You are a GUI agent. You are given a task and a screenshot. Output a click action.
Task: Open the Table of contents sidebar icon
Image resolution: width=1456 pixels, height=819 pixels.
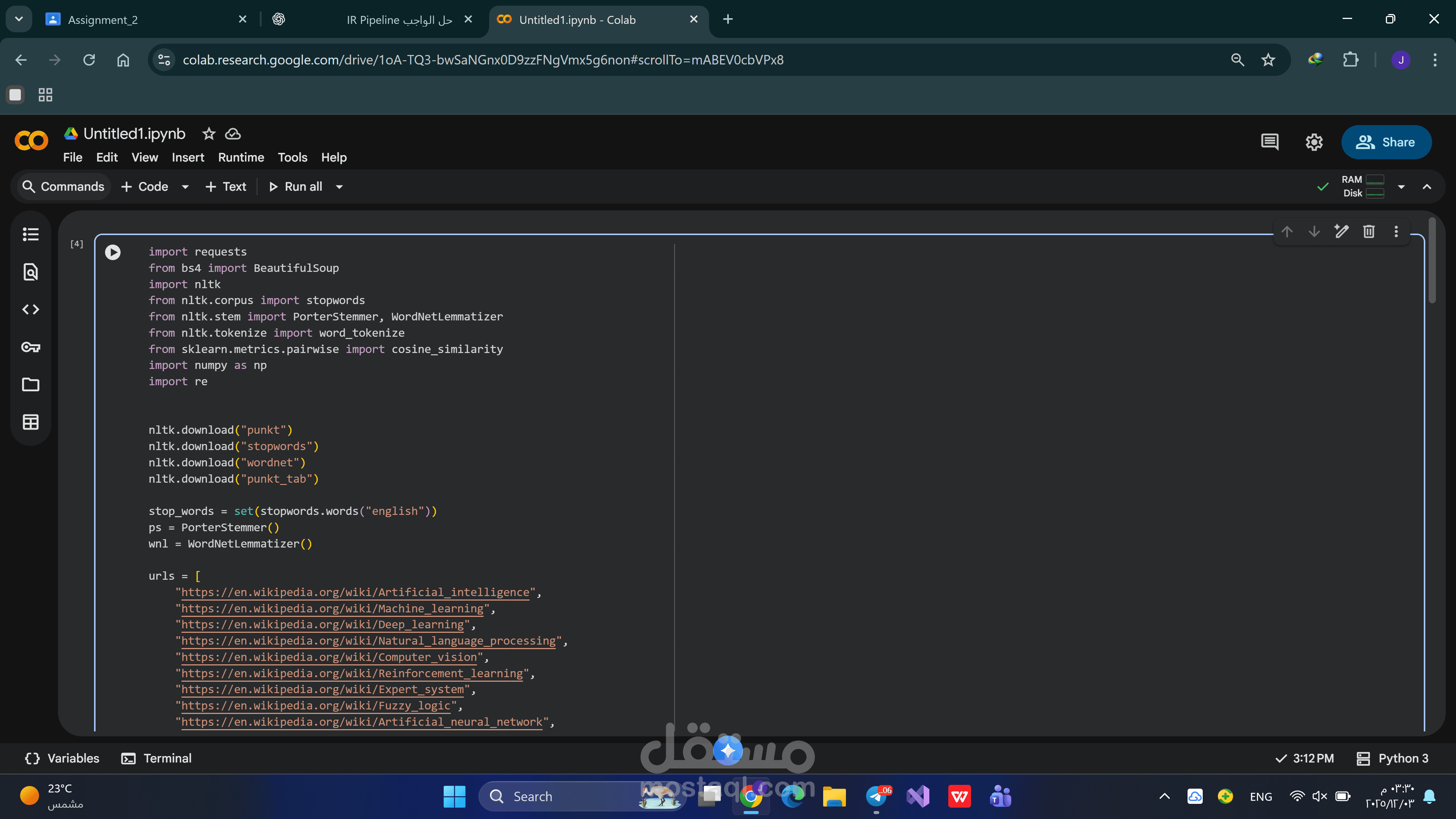click(30, 234)
